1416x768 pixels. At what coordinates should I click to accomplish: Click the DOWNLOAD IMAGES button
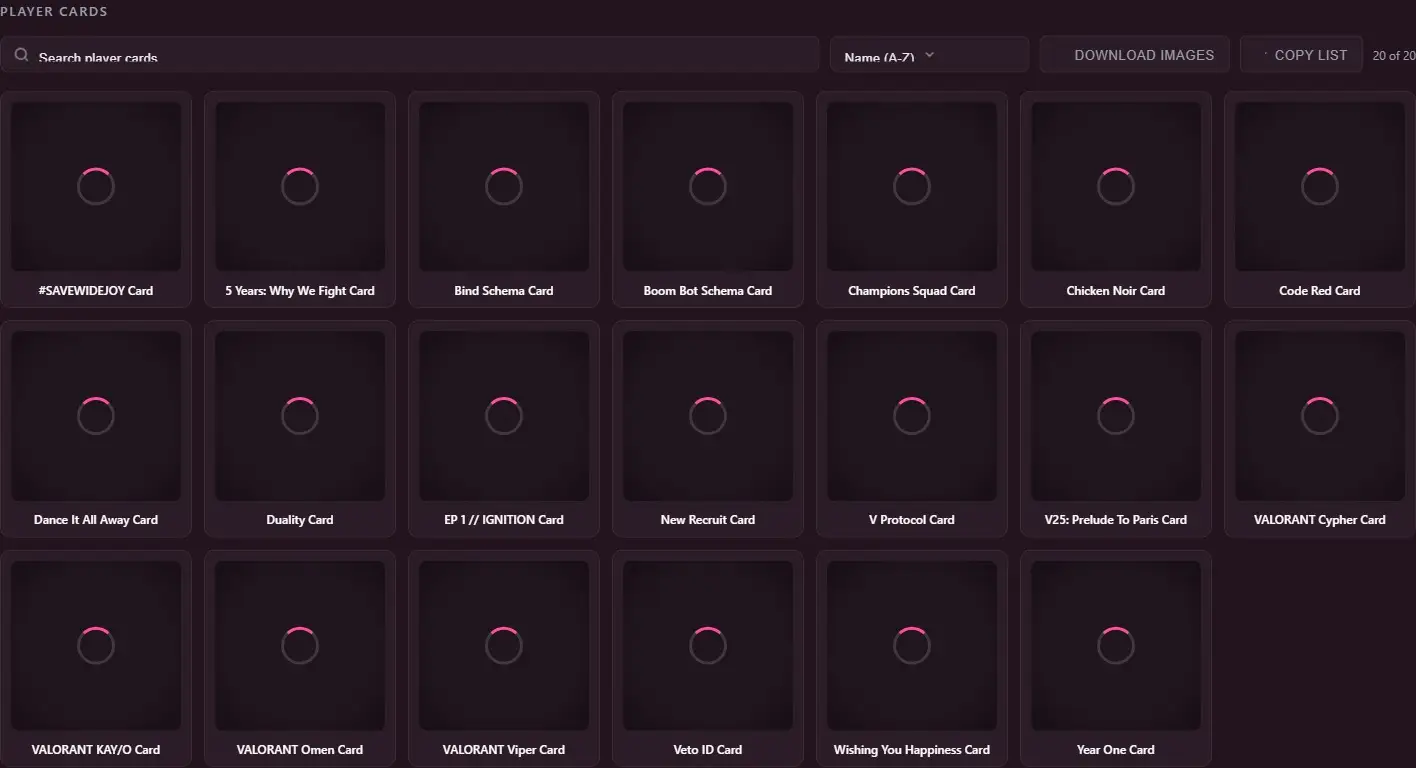coord(1135,55)
